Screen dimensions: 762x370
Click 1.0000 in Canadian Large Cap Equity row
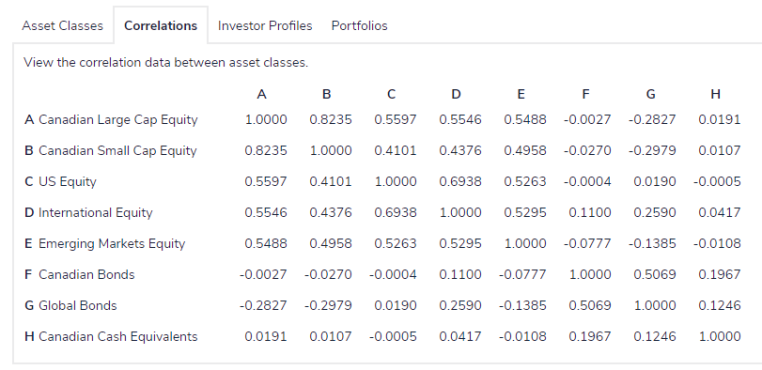[266, 120]
